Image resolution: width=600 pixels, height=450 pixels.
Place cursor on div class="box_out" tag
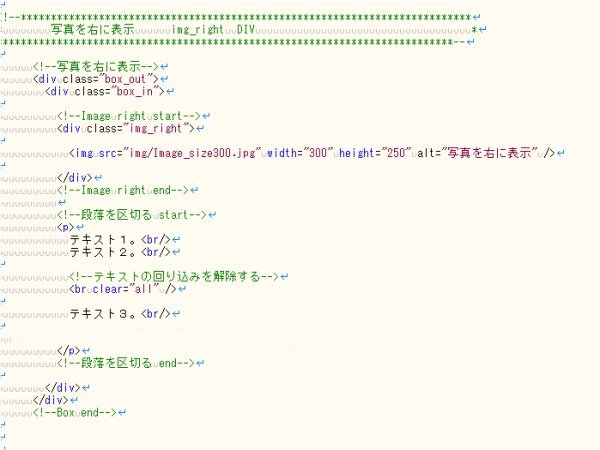point(95,79)
